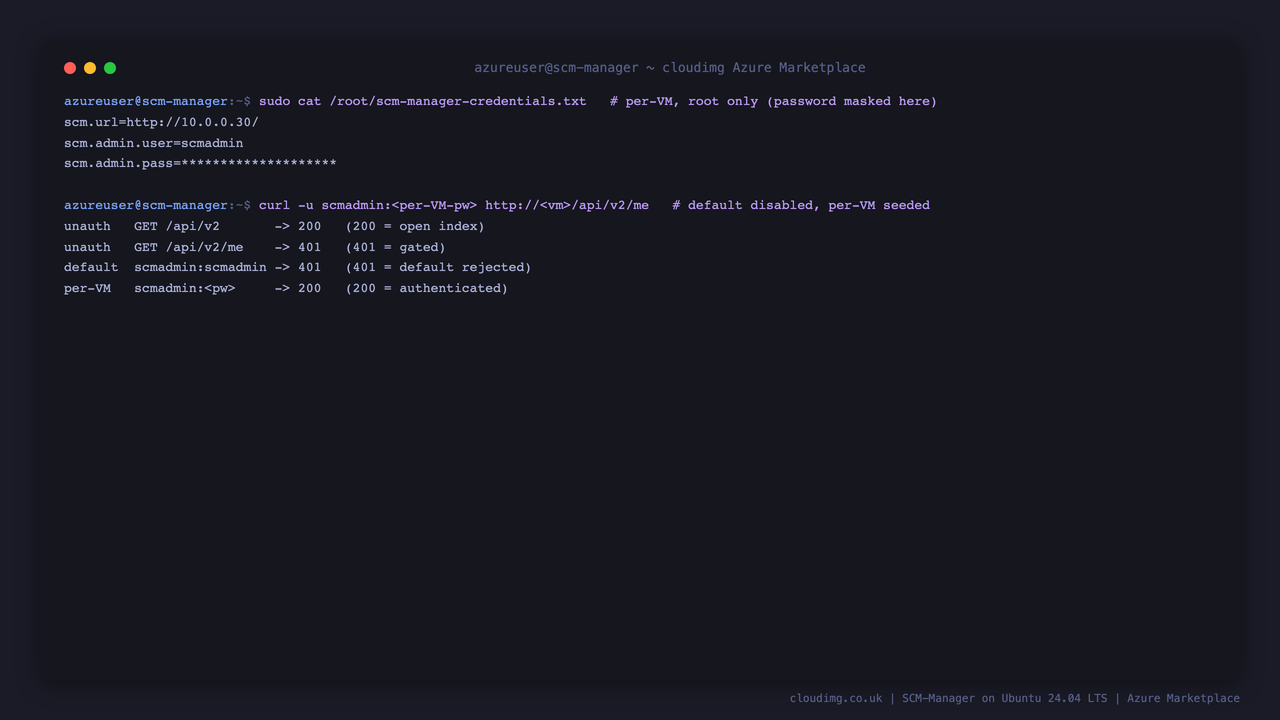Screen dimensions: 1280x720
Task: Click the comment '# per-VM, root only (password masked here)'
Action: pos(773,101)
